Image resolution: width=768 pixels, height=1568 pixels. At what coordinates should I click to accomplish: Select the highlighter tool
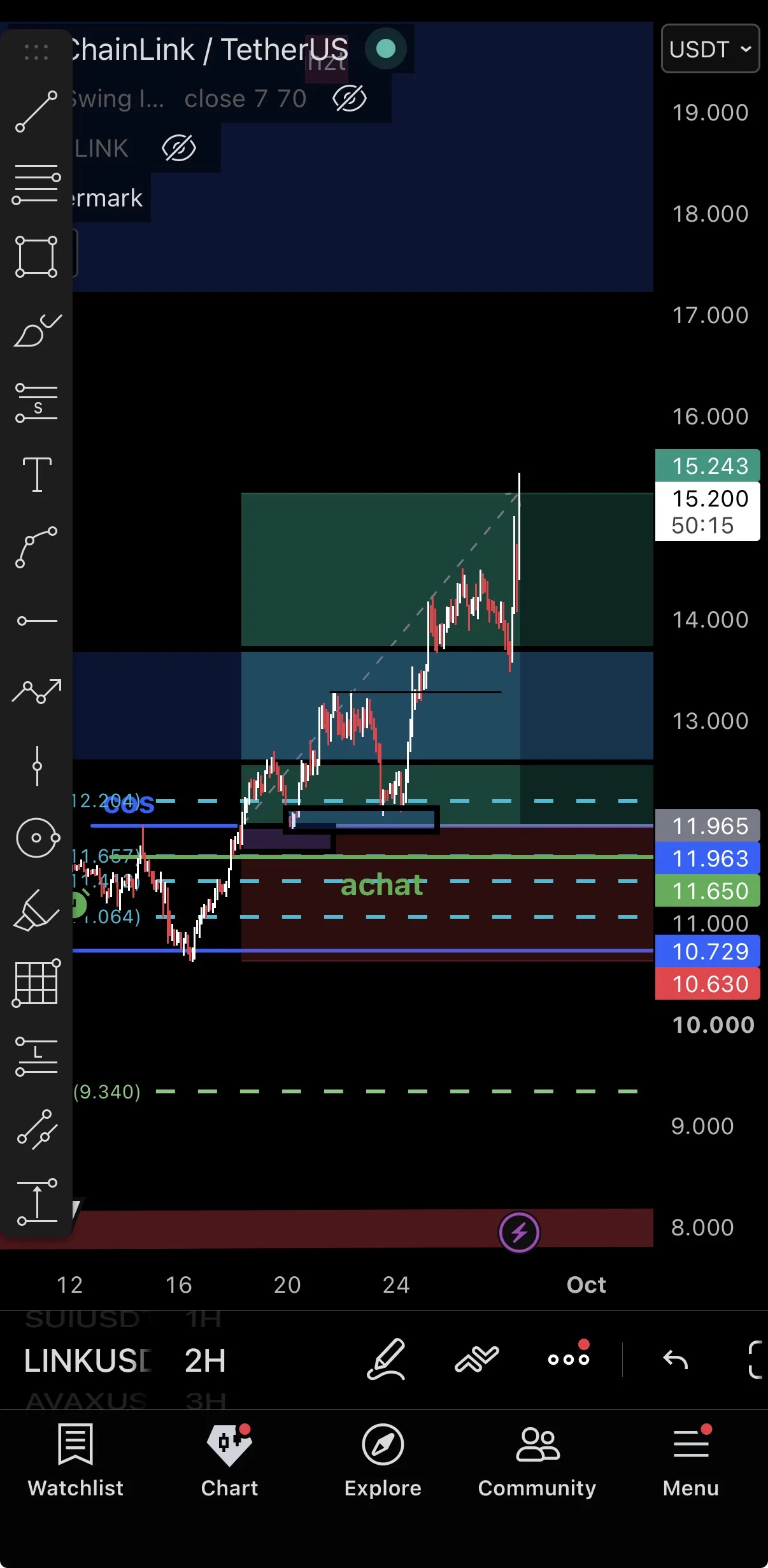[36, 910]
